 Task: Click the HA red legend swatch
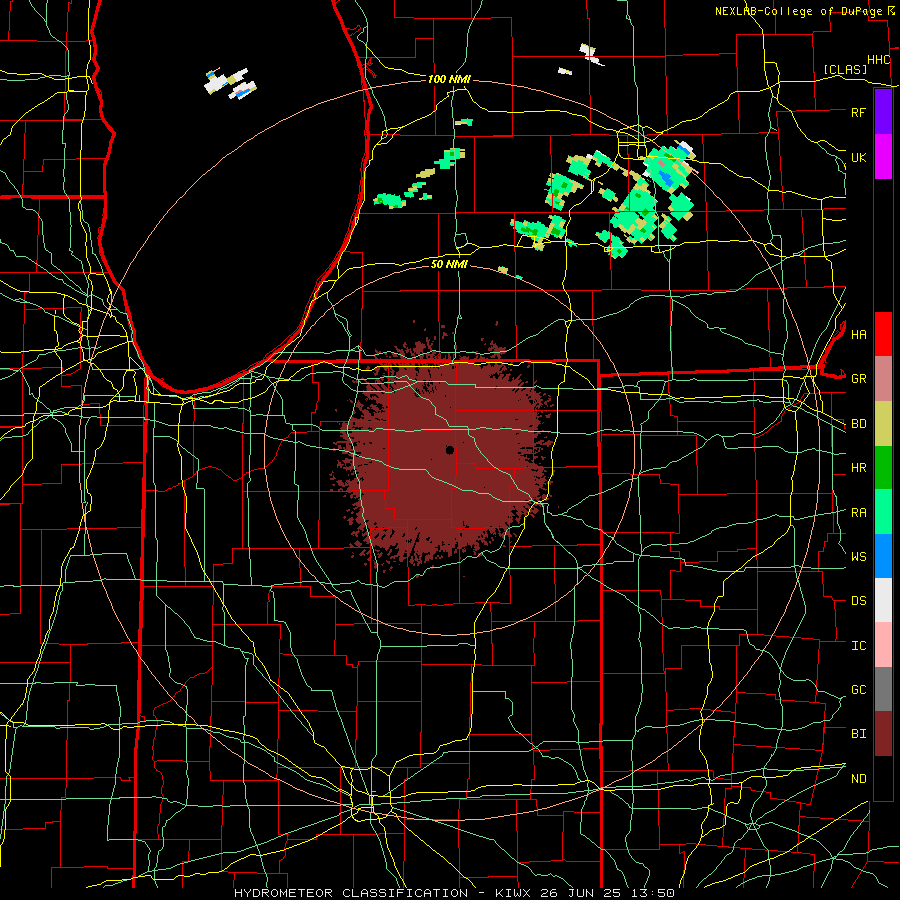[x=883, y=334]
